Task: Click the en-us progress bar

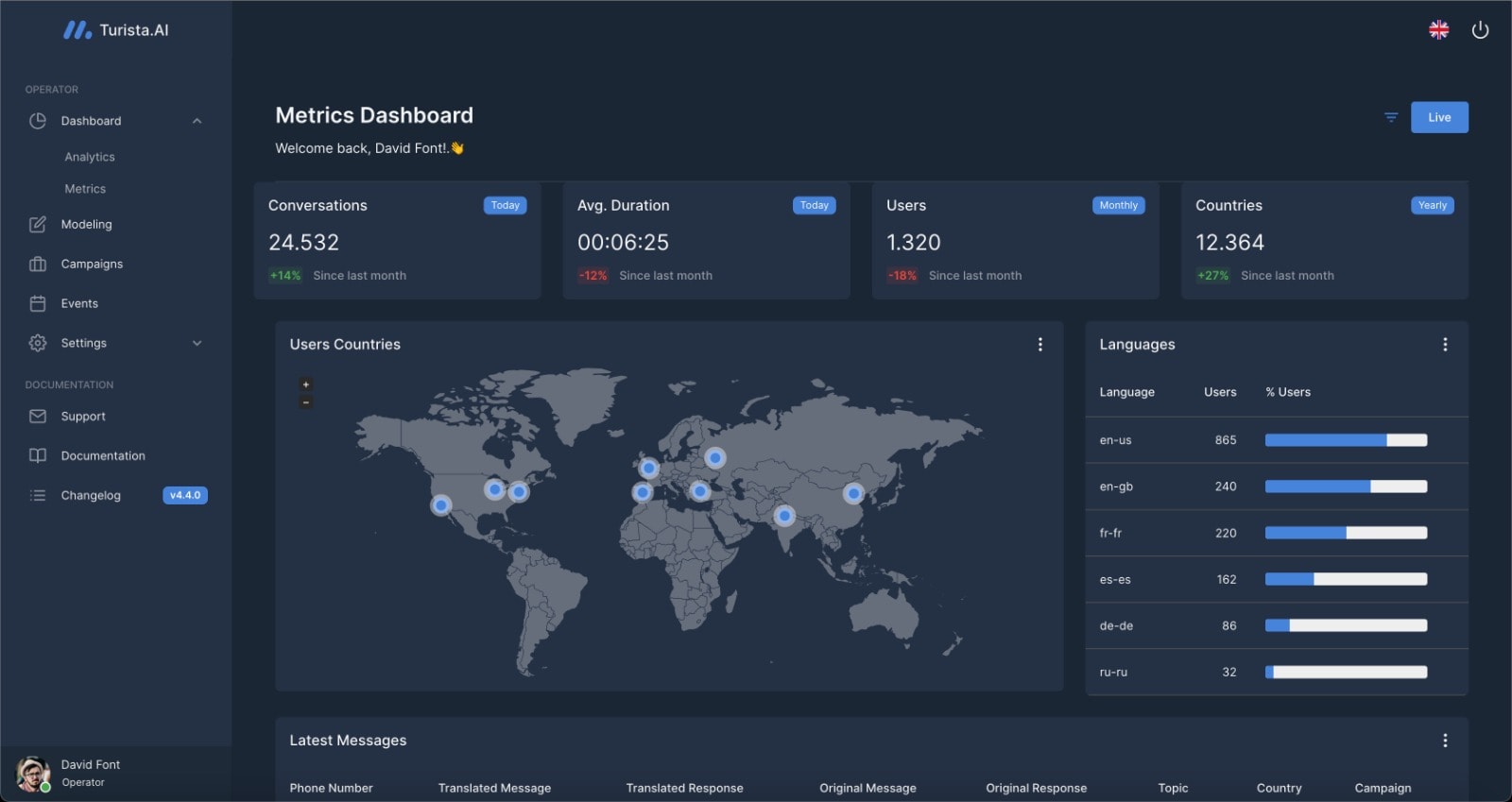Action: 1346,440
